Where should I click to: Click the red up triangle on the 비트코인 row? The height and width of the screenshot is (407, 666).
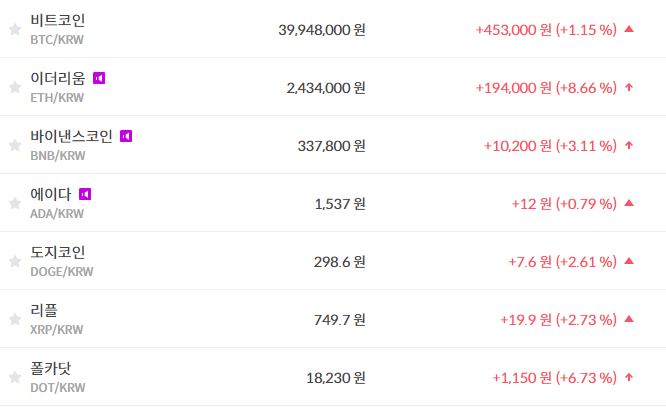coord(629,29)
